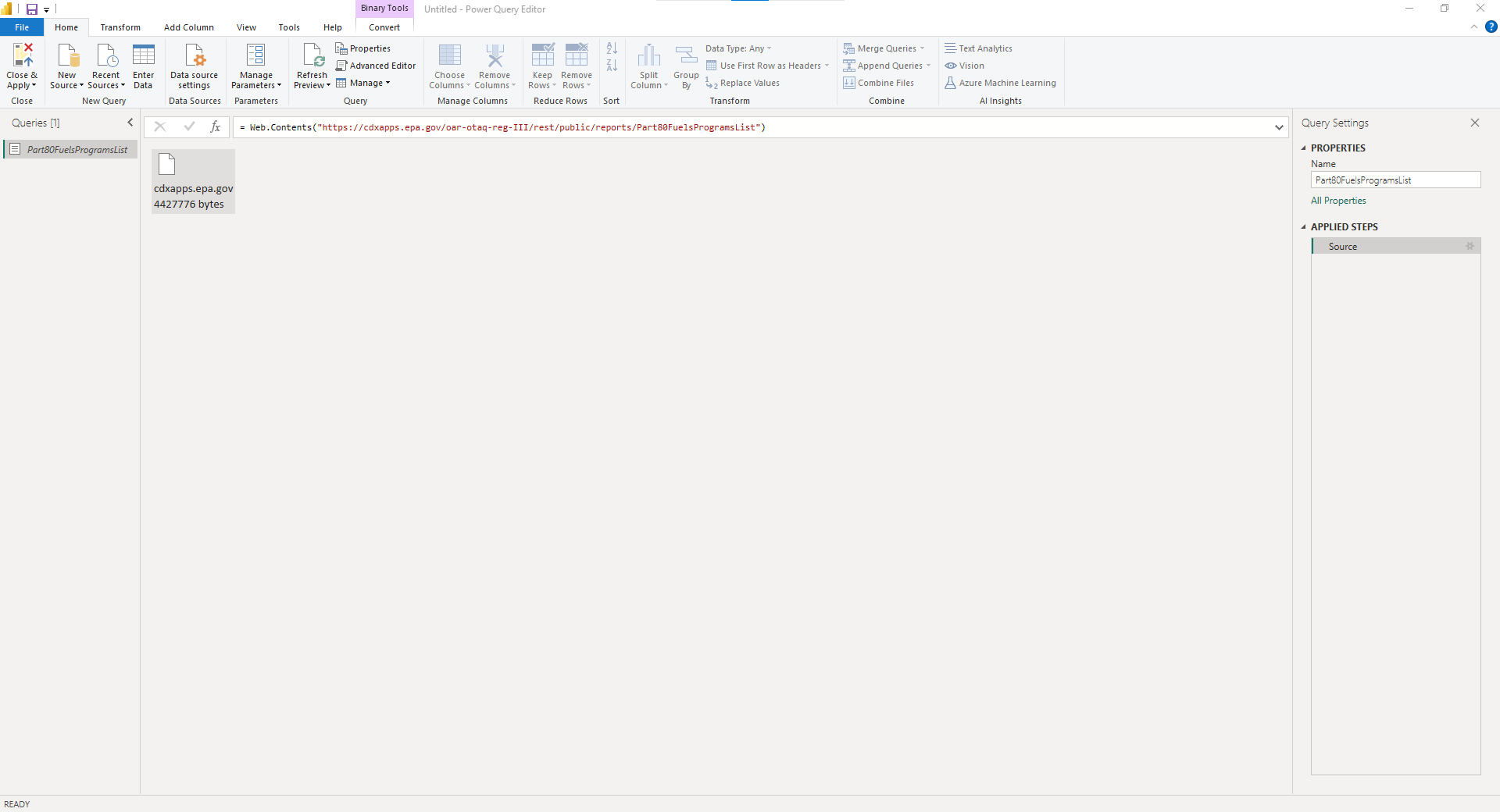The height and width of the screenshot is (812, 1500).
Task: Open the View ribbon tab
Action: [x=246, y=27]
